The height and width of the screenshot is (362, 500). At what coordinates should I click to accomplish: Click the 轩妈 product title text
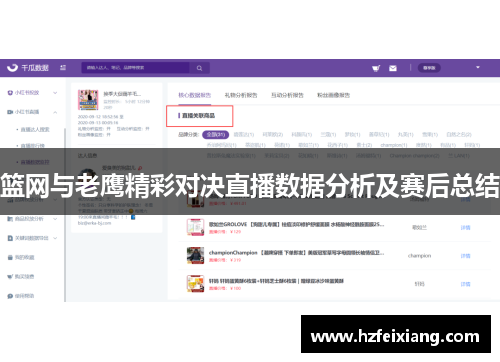276,281
